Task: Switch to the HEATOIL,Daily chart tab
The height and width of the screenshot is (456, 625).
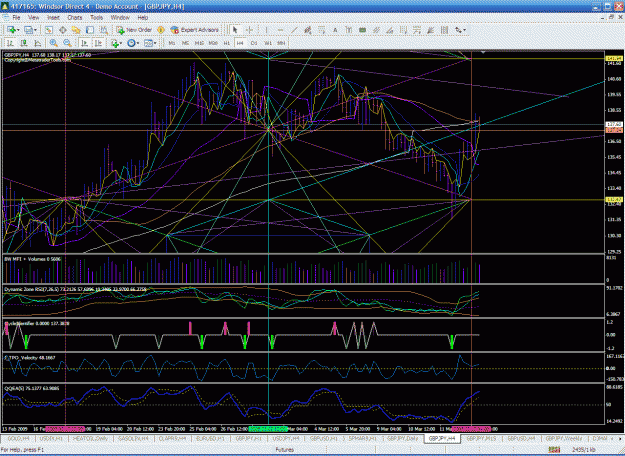Action: (91, 438)
